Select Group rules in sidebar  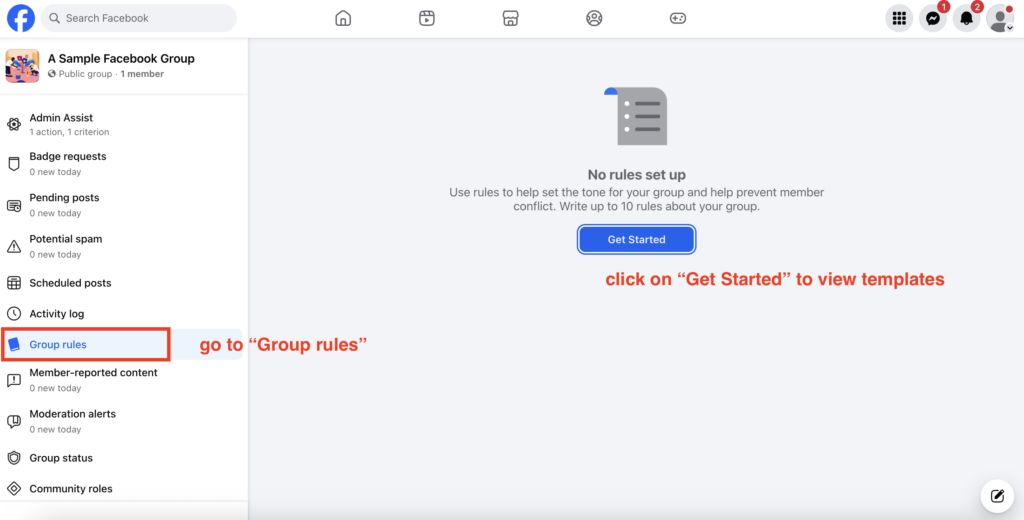click(58, 345)
